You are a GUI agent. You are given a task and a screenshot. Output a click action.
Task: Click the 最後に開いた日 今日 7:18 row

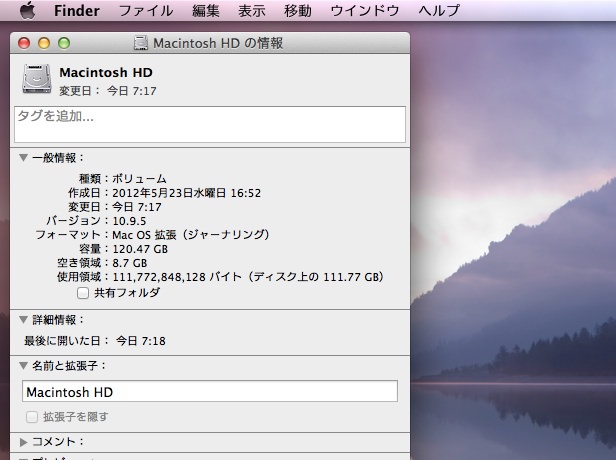coord(95,341)
